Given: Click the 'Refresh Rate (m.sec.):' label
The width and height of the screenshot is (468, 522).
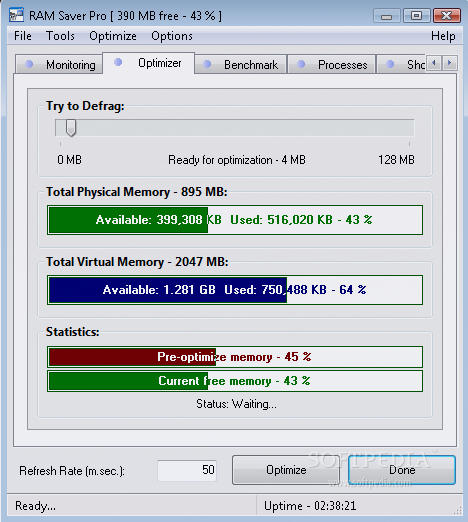Looking at the screenshot, I should point(72,471).
